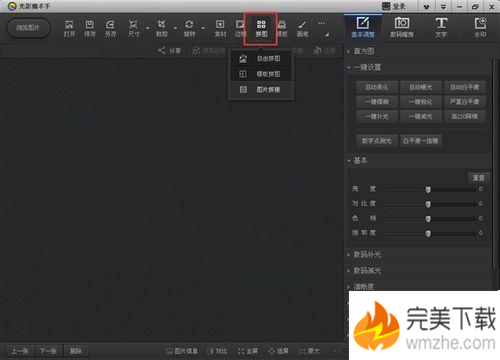Open the dropdown arrow next to 旋转

(x=203, y=28)
